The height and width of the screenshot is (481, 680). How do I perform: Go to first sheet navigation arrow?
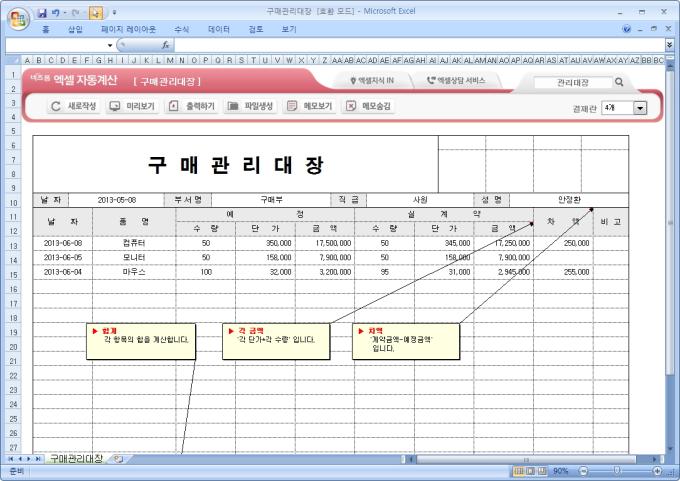[10, 459]
